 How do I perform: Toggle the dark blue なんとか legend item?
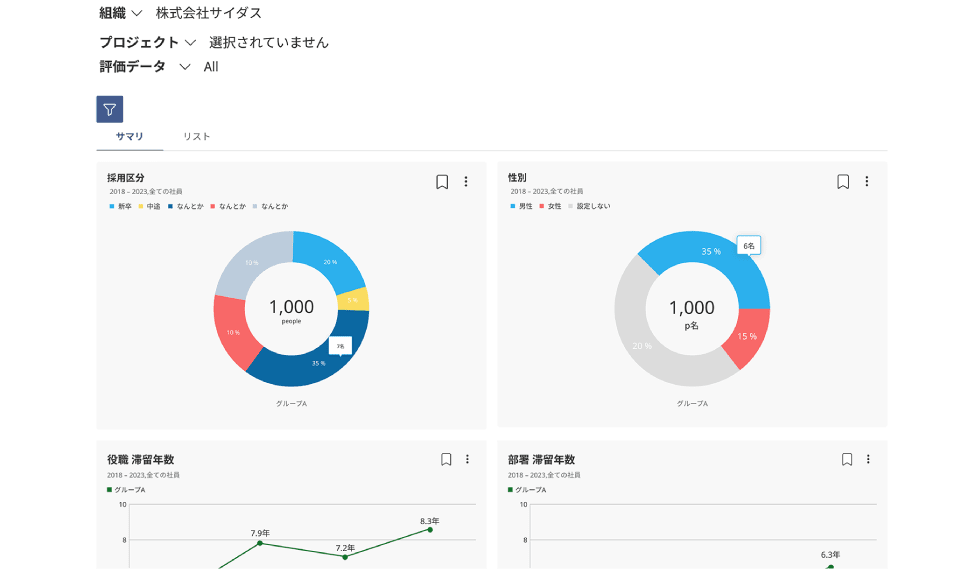[185, 206]
